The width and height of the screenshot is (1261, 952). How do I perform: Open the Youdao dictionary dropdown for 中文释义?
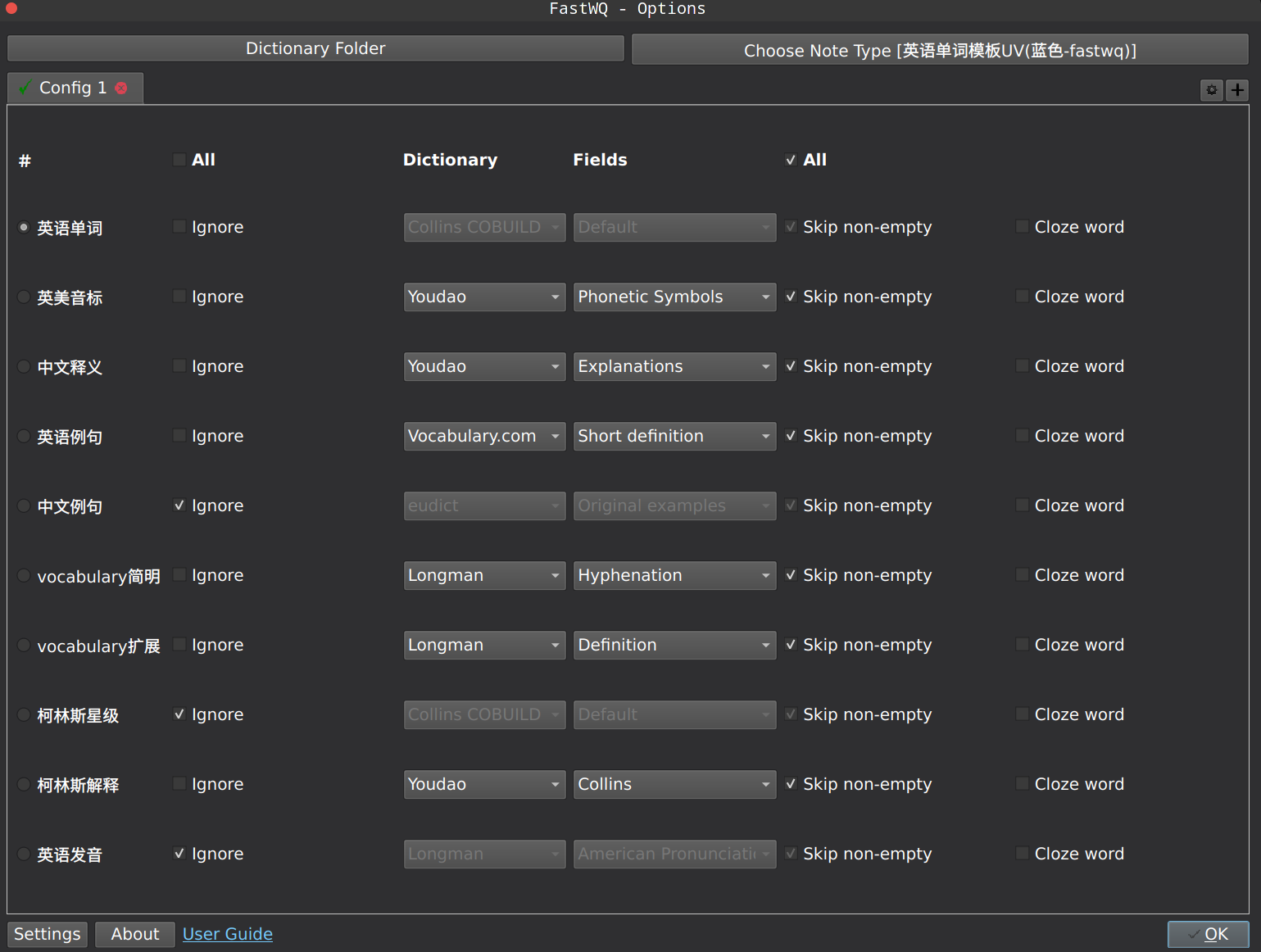click(x=484, y=366)
